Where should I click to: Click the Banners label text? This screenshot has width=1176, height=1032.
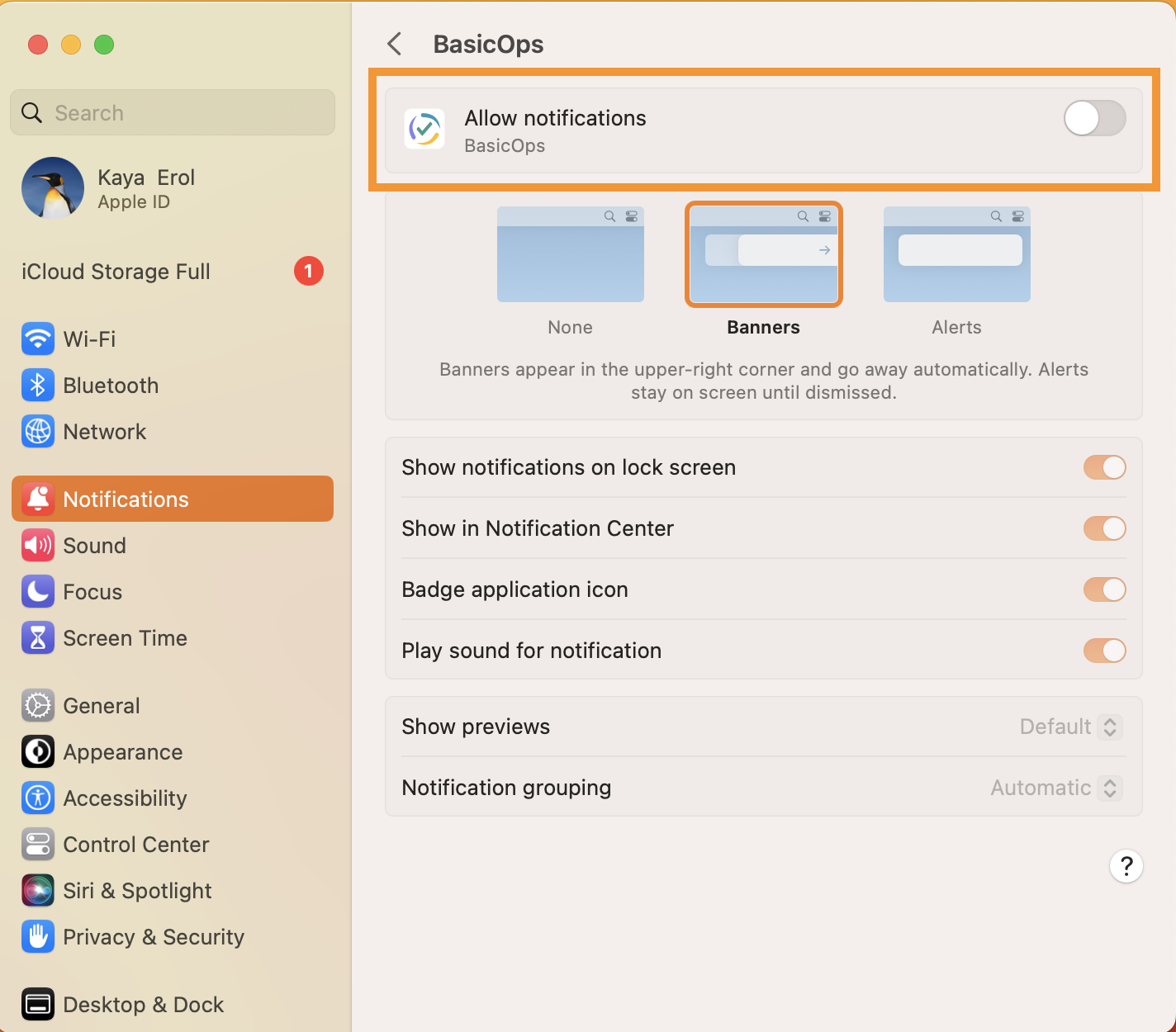pos(764,327)
